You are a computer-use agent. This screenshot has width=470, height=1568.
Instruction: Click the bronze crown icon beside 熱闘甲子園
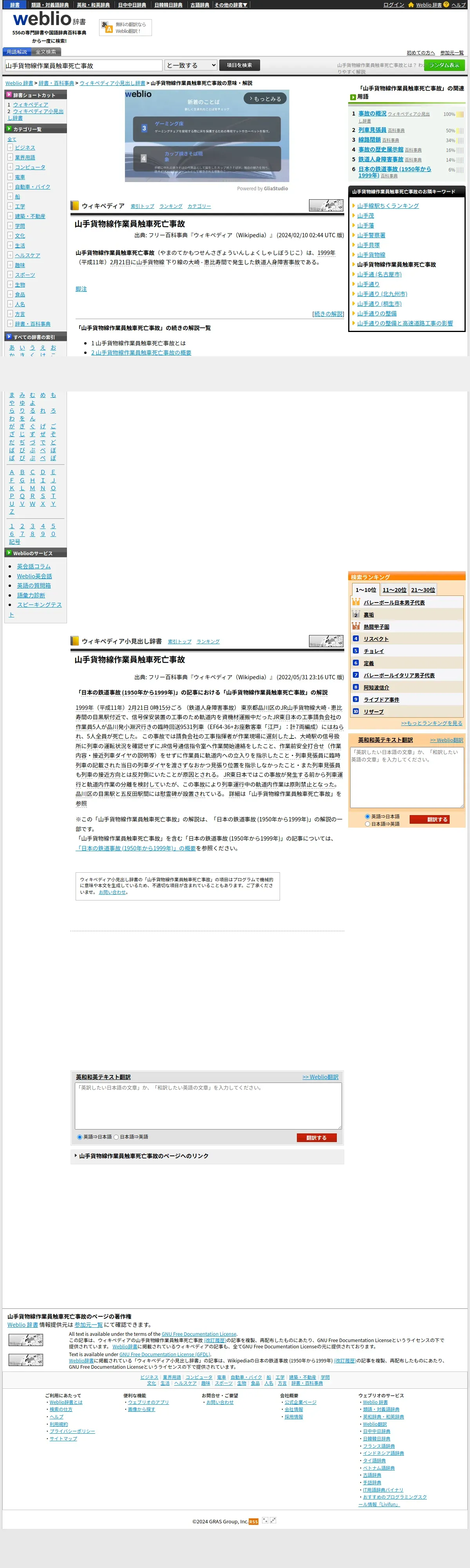click(x=356, y=626)
